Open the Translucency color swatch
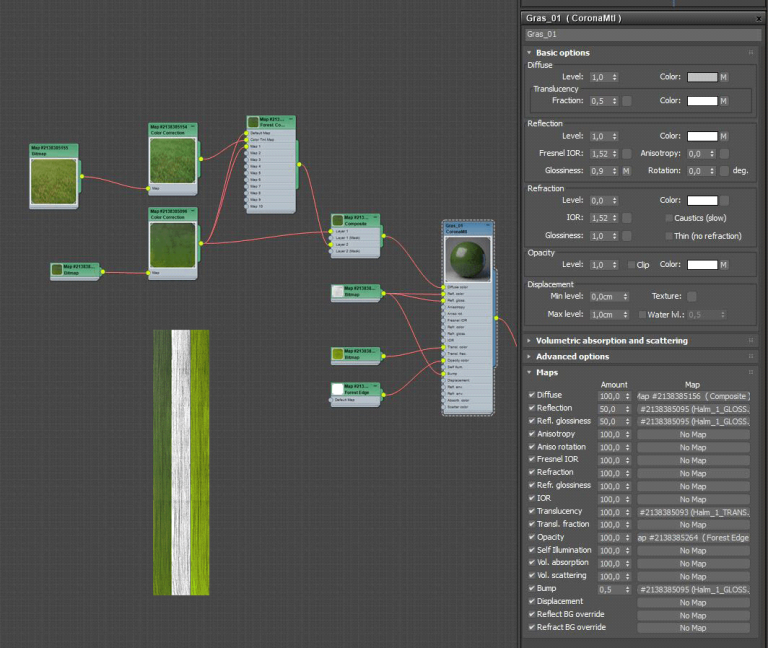Screen dimensions: 768x648 (702, 101)
